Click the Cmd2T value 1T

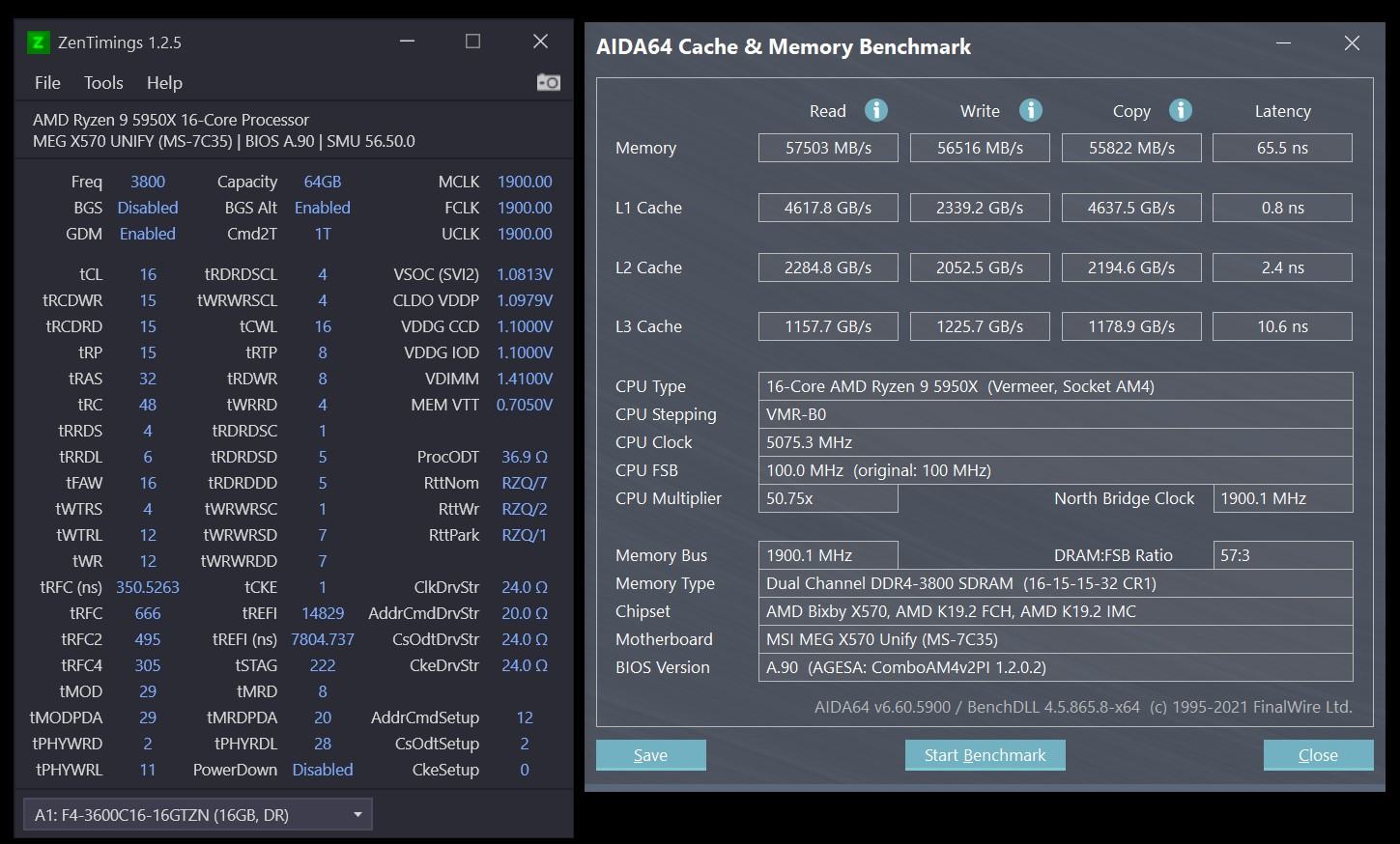(x=323, y=234)
